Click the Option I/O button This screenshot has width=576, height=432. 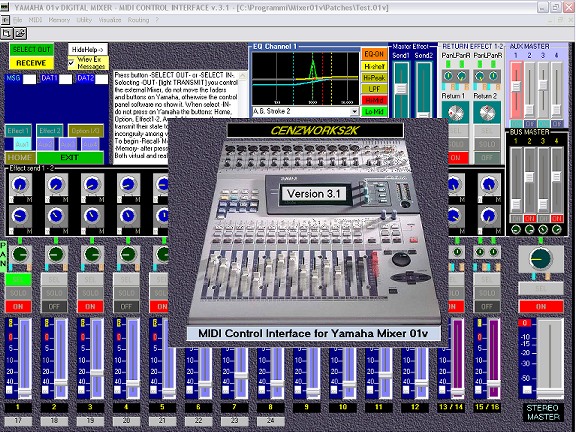click(86, 131)
